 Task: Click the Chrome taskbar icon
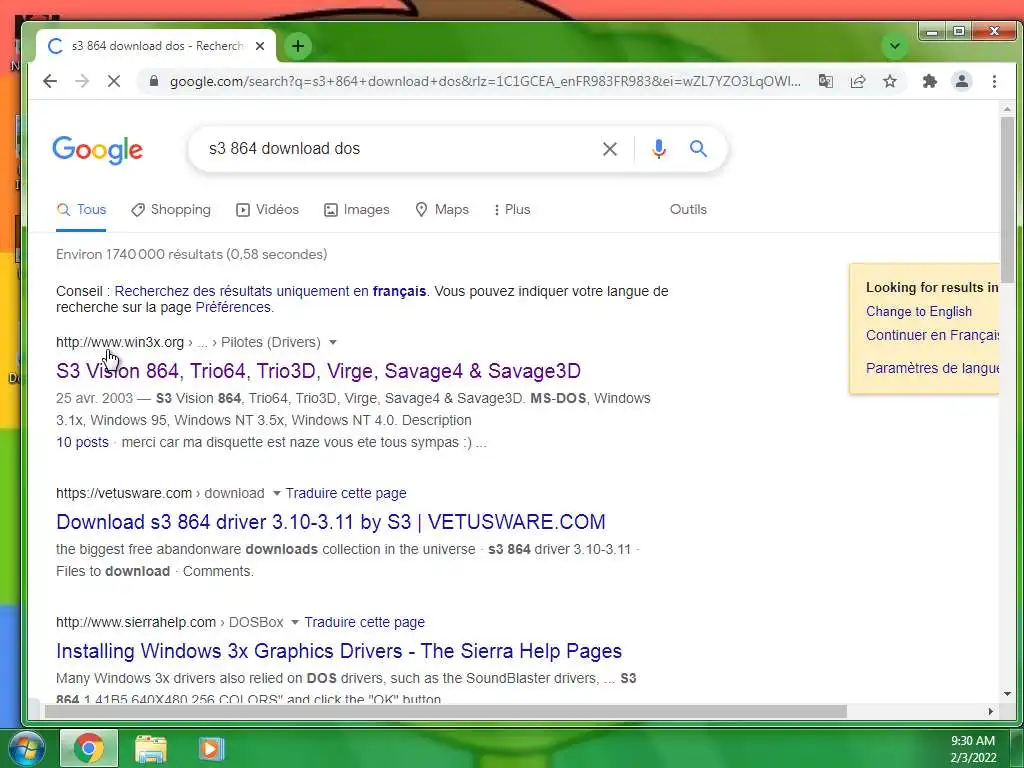point(89,748)
